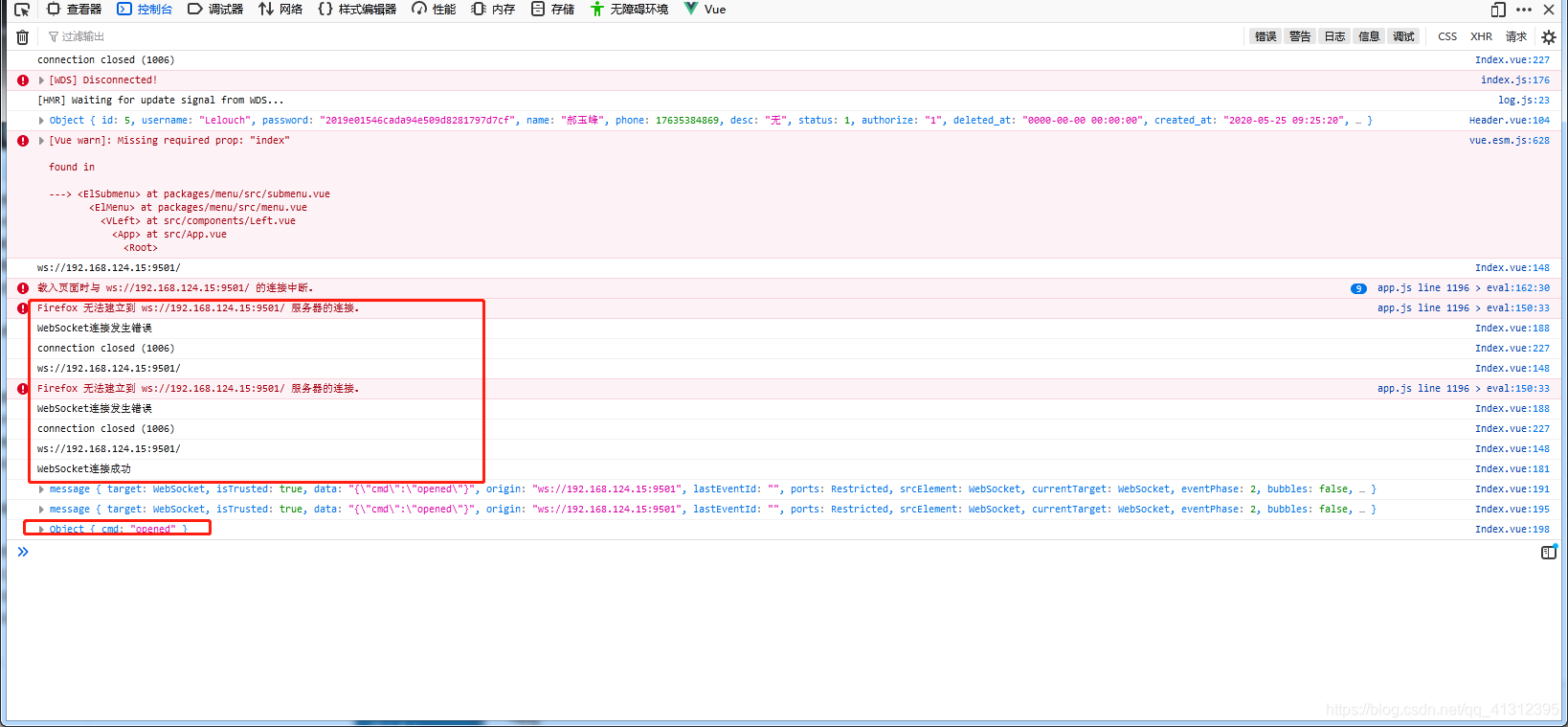The image size is (1568, 727).
Task: Clear console output with trash icon
Action: click(x=22, y=37)
